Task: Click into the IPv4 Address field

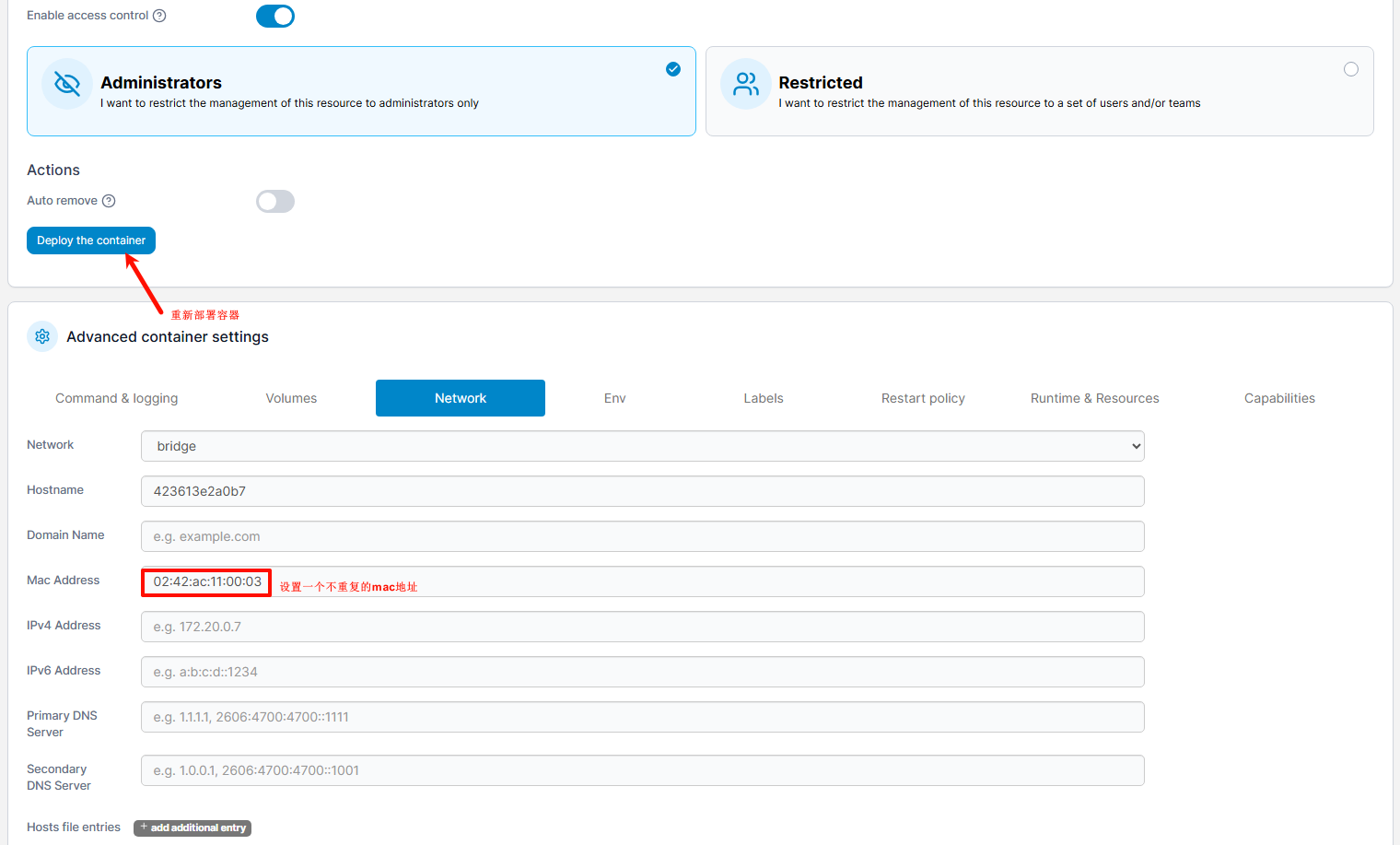Action: point(642,627)
